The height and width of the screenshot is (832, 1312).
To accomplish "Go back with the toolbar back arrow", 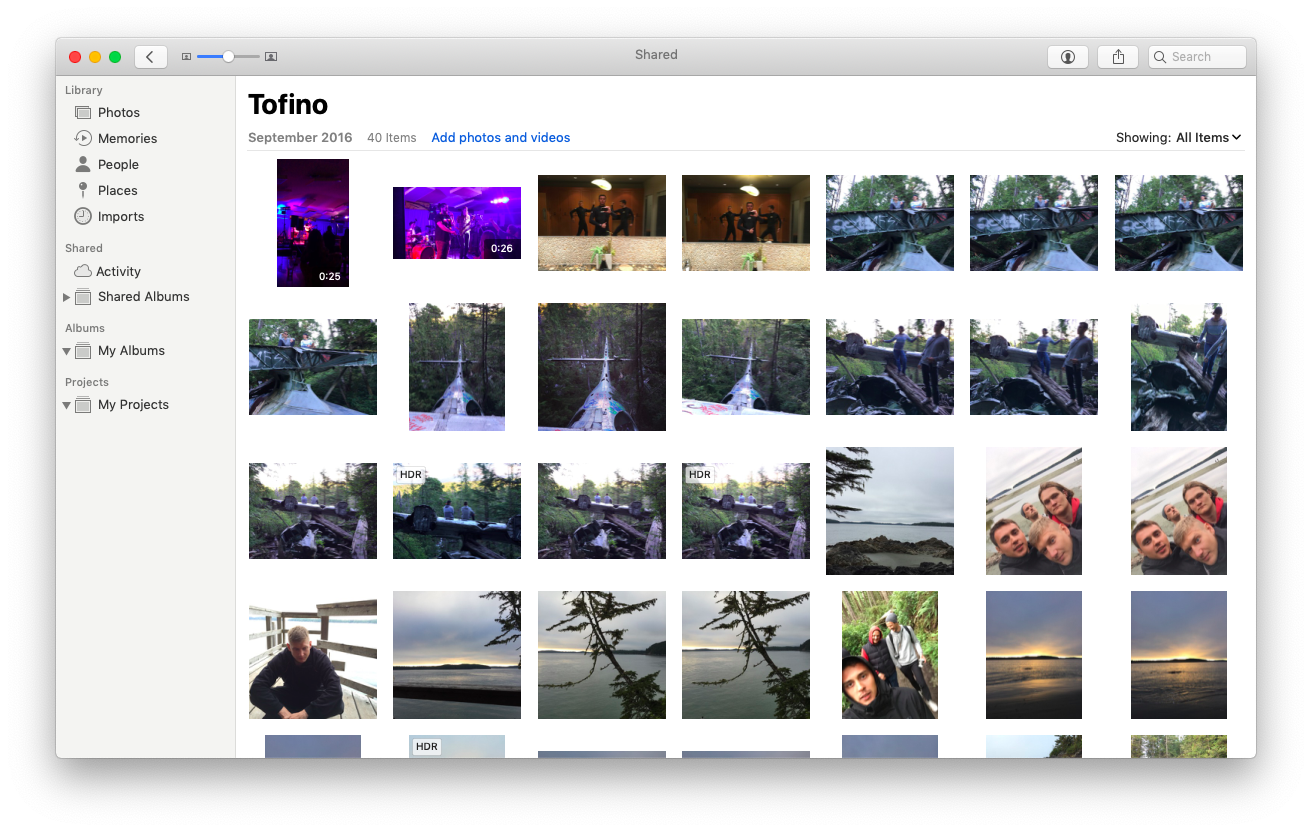I will point(150,57).
